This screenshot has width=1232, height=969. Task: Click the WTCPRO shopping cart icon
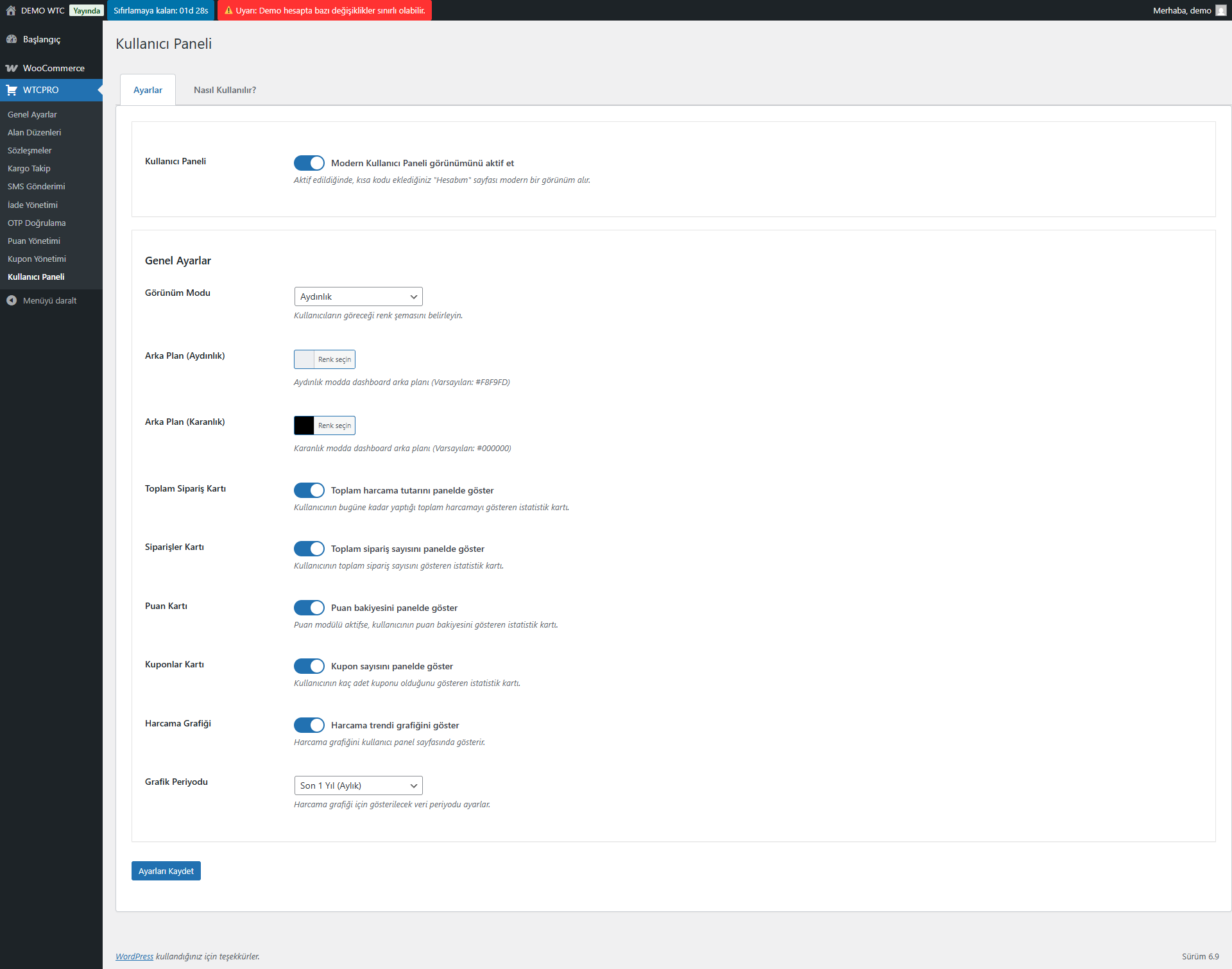[12, 90]
